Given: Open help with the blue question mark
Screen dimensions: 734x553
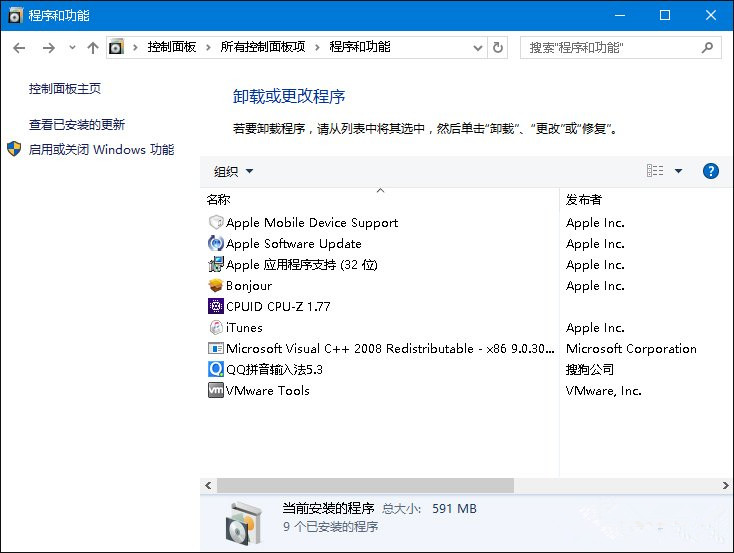Looking at the screenshot, I should pos(711,171).
